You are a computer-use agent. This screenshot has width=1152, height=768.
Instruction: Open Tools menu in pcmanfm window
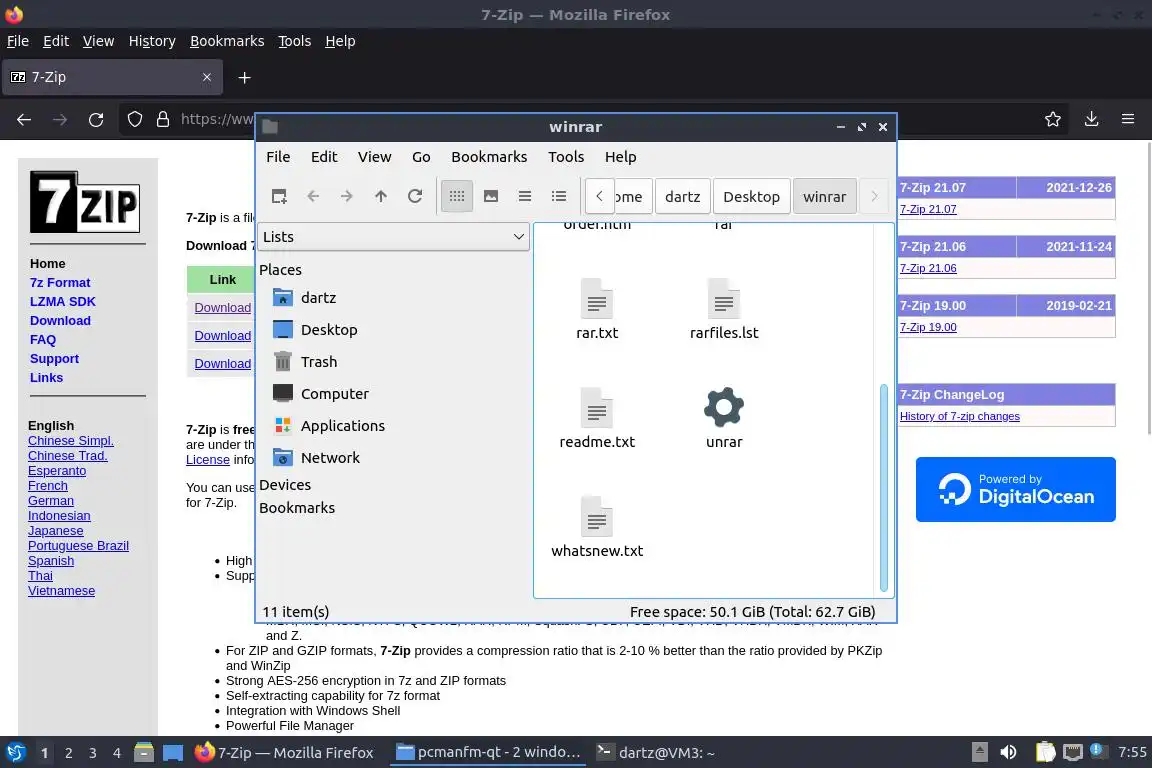[566, 157]
